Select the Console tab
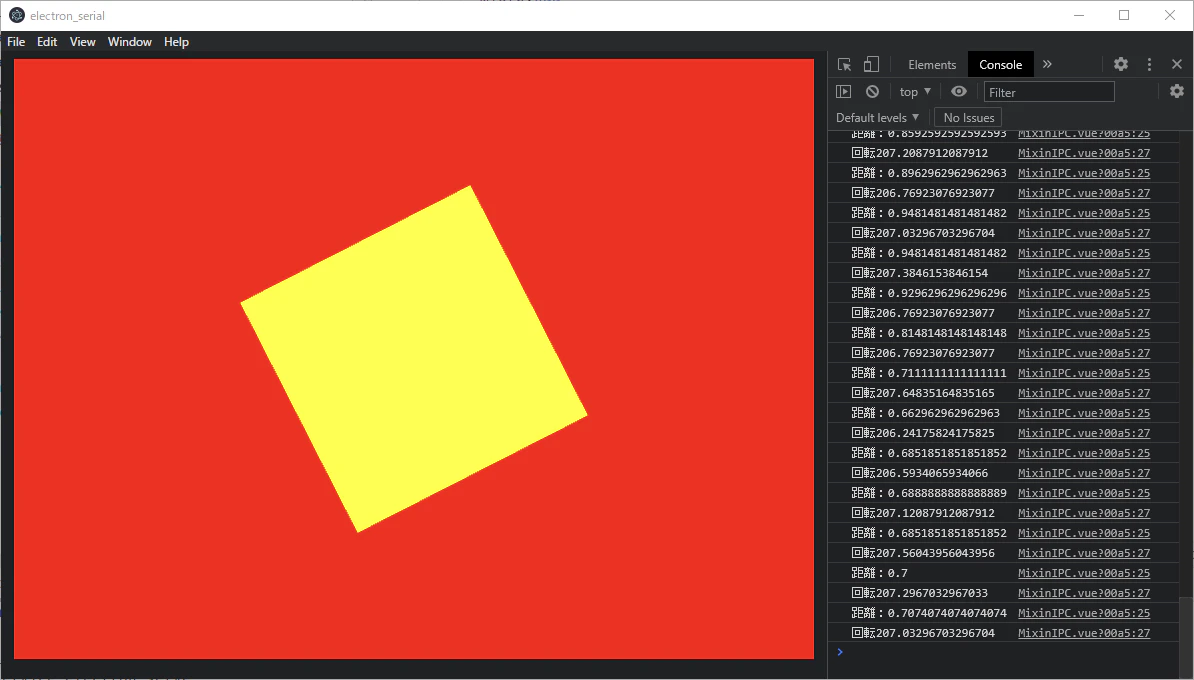 click(1001, 65)
